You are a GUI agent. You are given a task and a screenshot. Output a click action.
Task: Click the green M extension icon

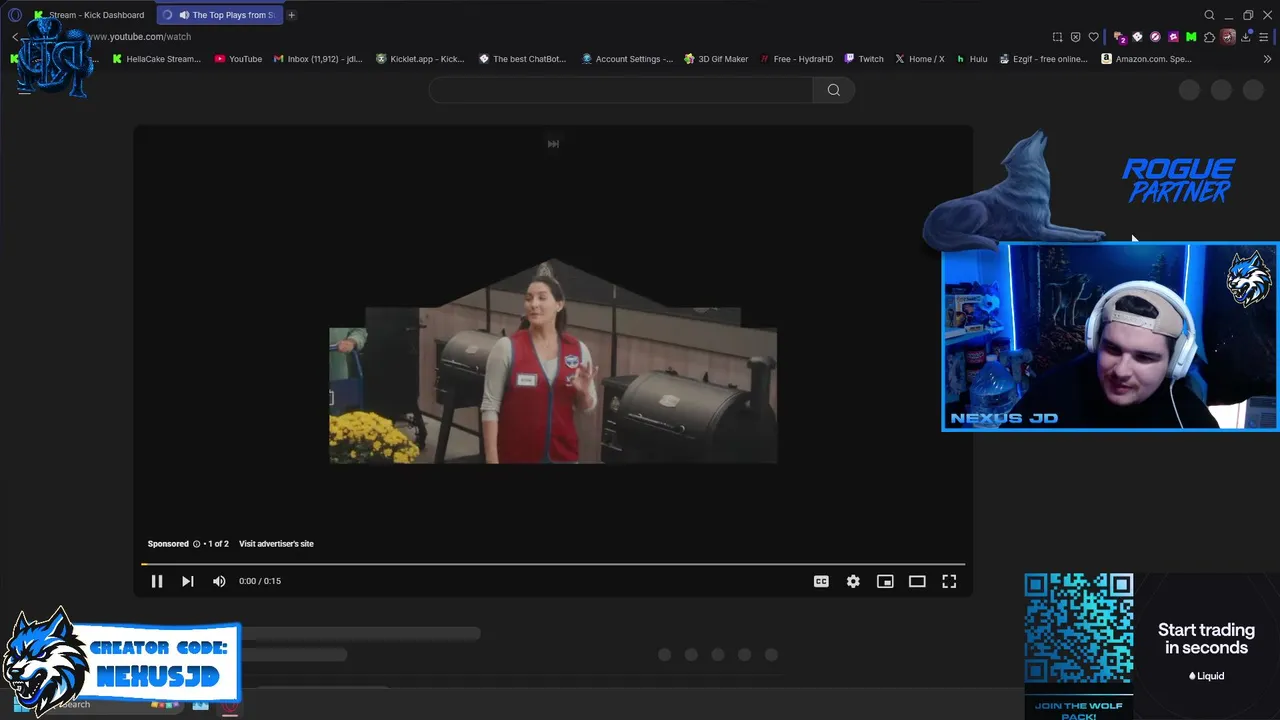pyautogui.click(x=1191, y=37)
